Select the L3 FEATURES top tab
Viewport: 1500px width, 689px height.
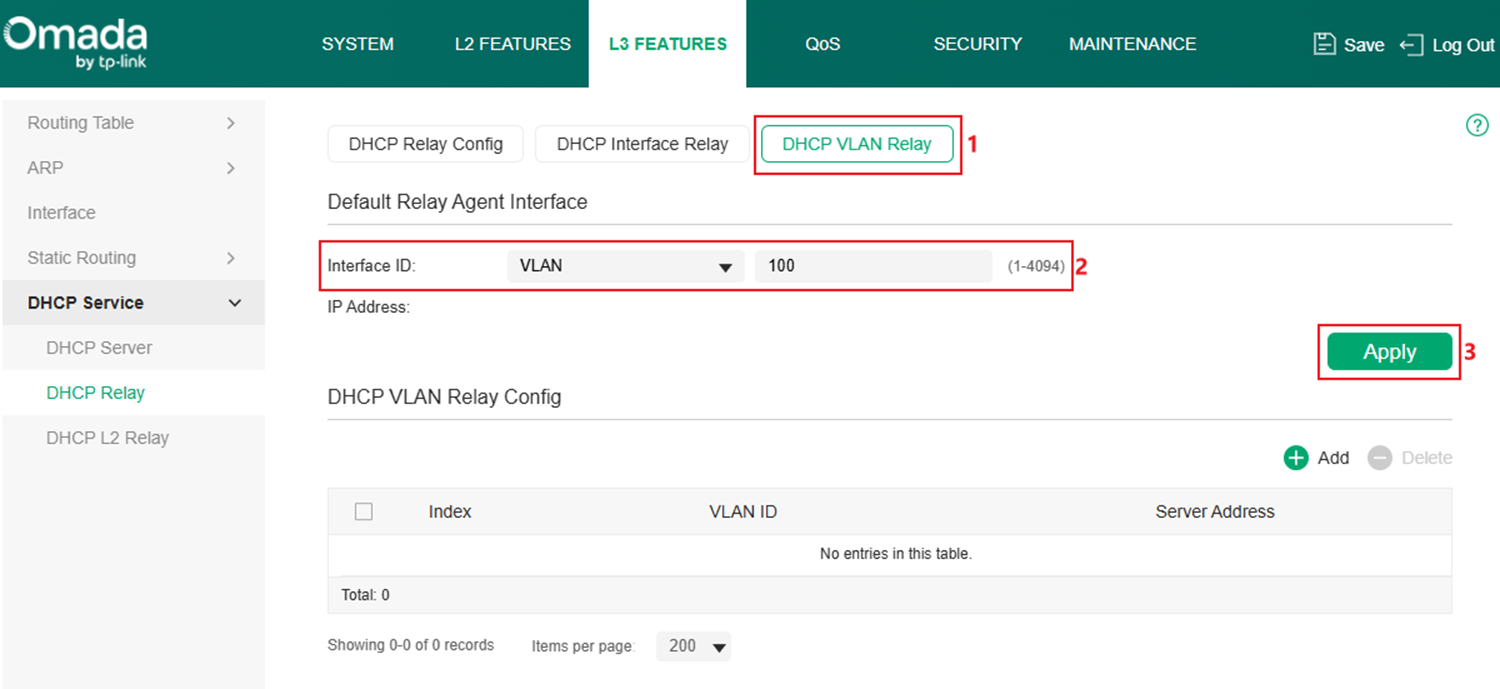coord(668,44)
